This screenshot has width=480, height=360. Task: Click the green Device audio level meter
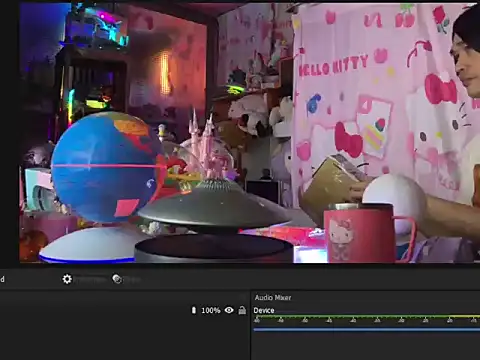click(x=367, y=317)
